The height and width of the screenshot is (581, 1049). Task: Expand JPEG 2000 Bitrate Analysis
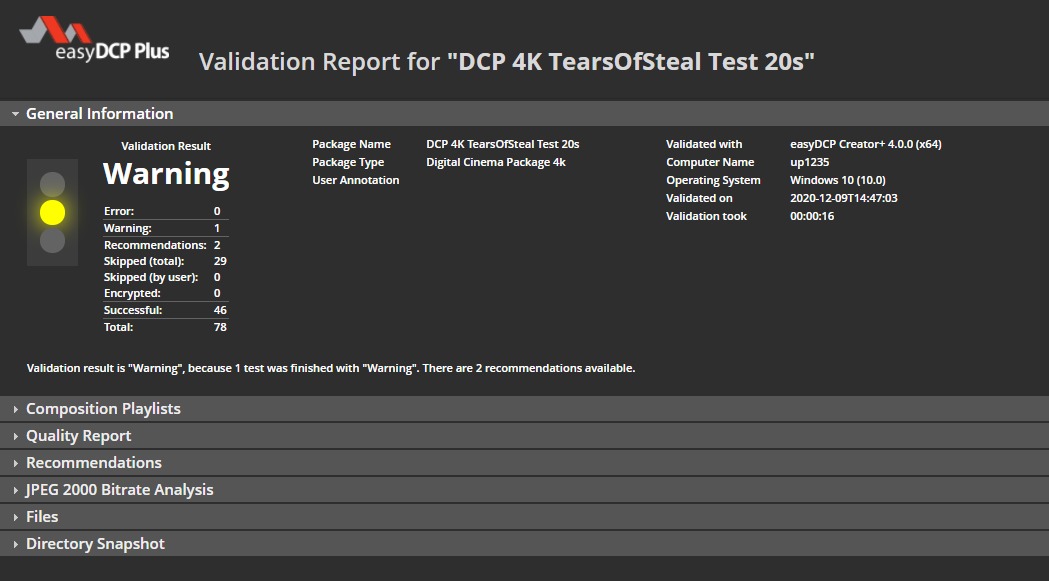(119, 490)
